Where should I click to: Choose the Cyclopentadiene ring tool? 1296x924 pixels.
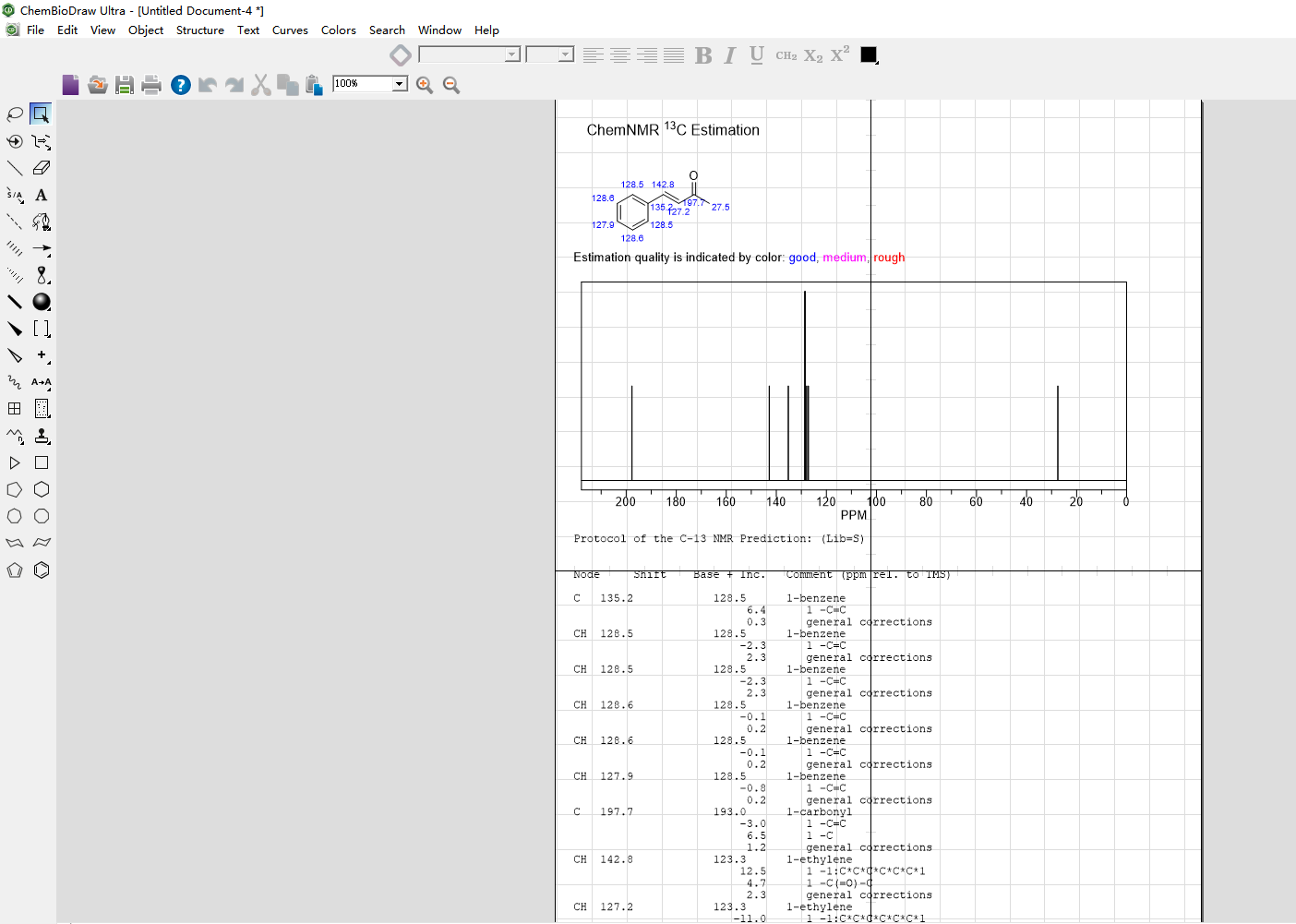pyautogui.click(x=15, y=570)
